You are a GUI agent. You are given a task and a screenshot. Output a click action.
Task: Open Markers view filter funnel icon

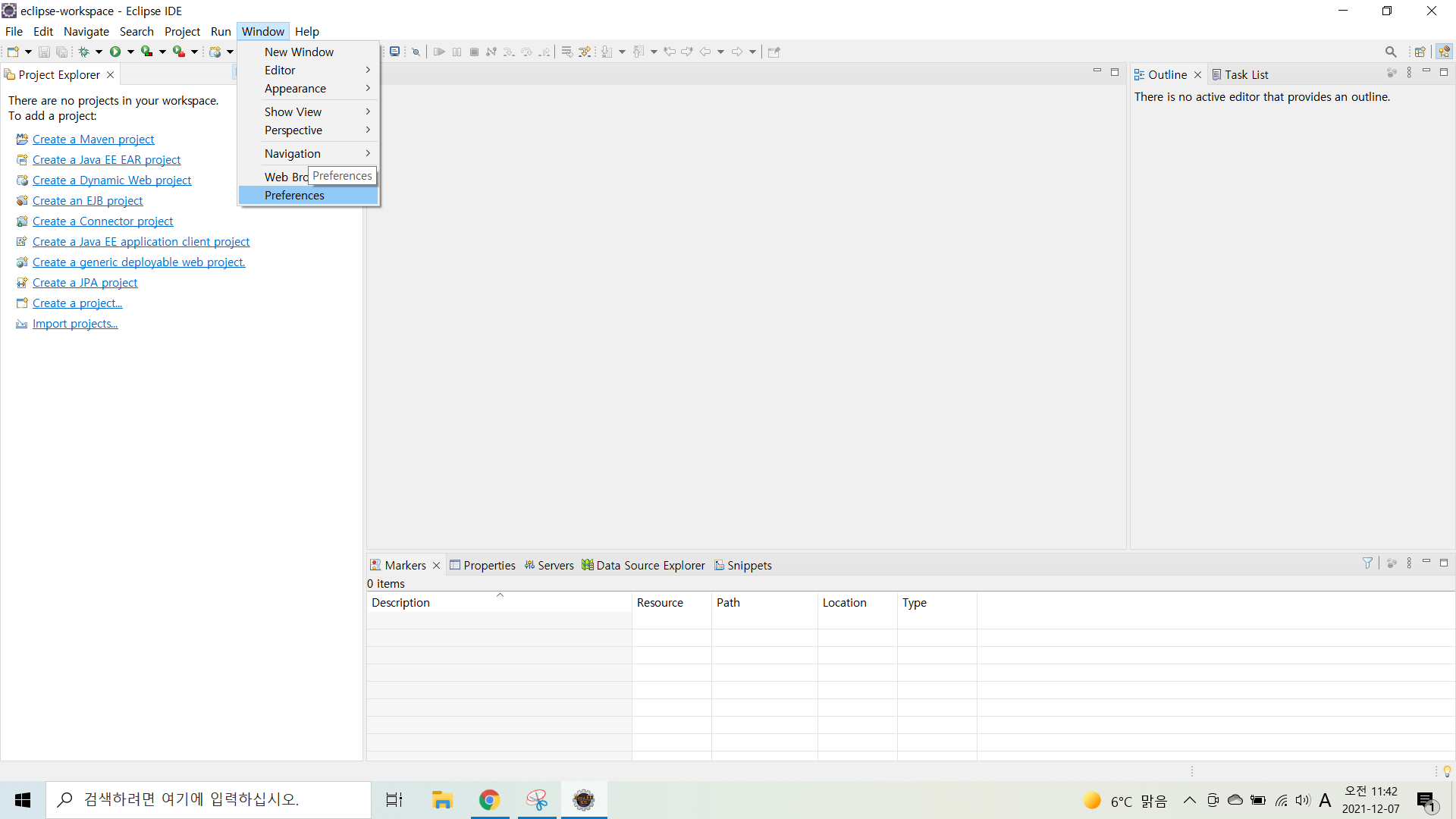pyautogui.click(x=1367, y=563)
